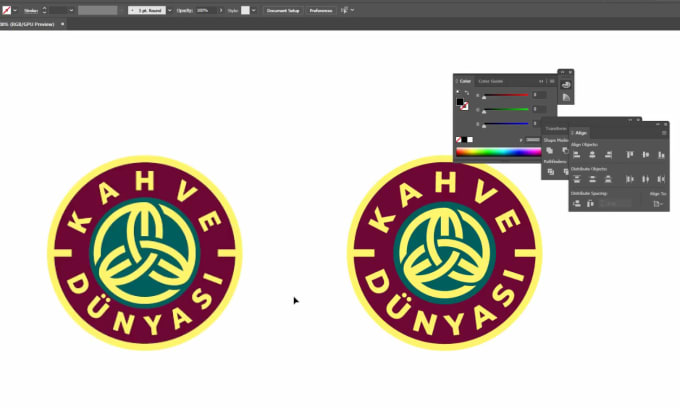Click the red channel slider
This screenshot has height=408, width=680.
(506, 95)
